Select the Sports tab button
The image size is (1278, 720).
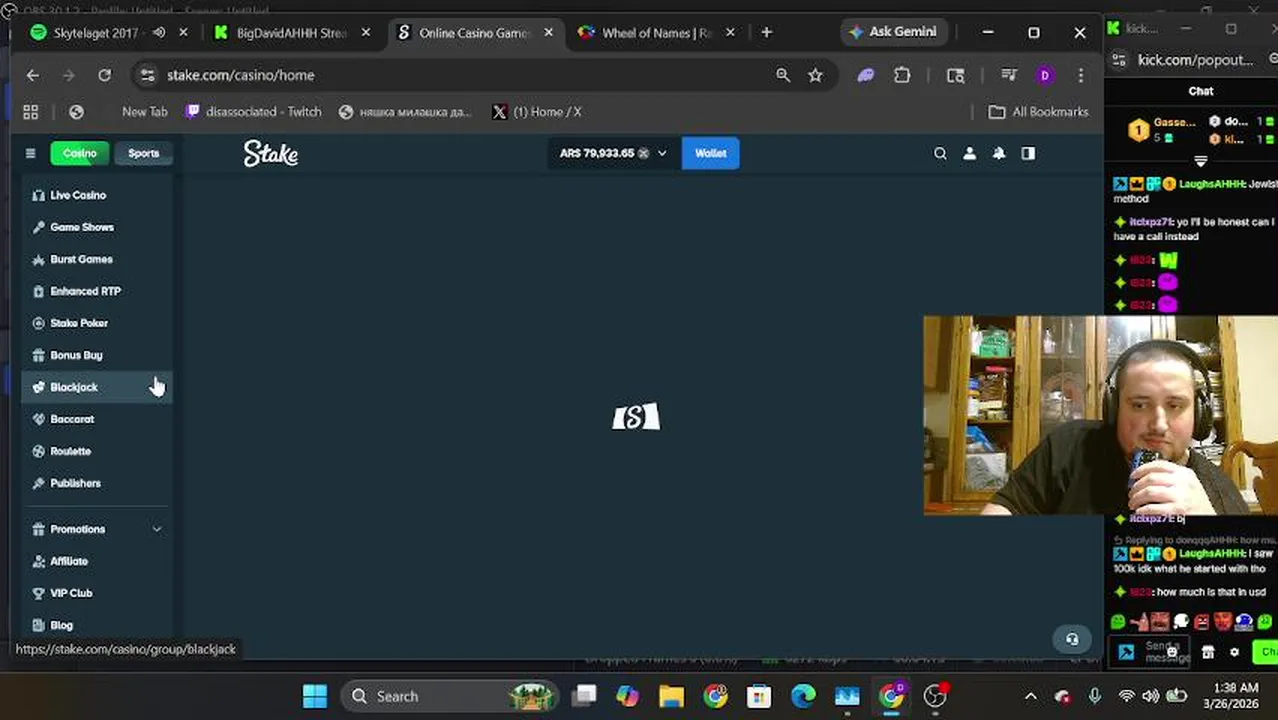pos(143,153)
